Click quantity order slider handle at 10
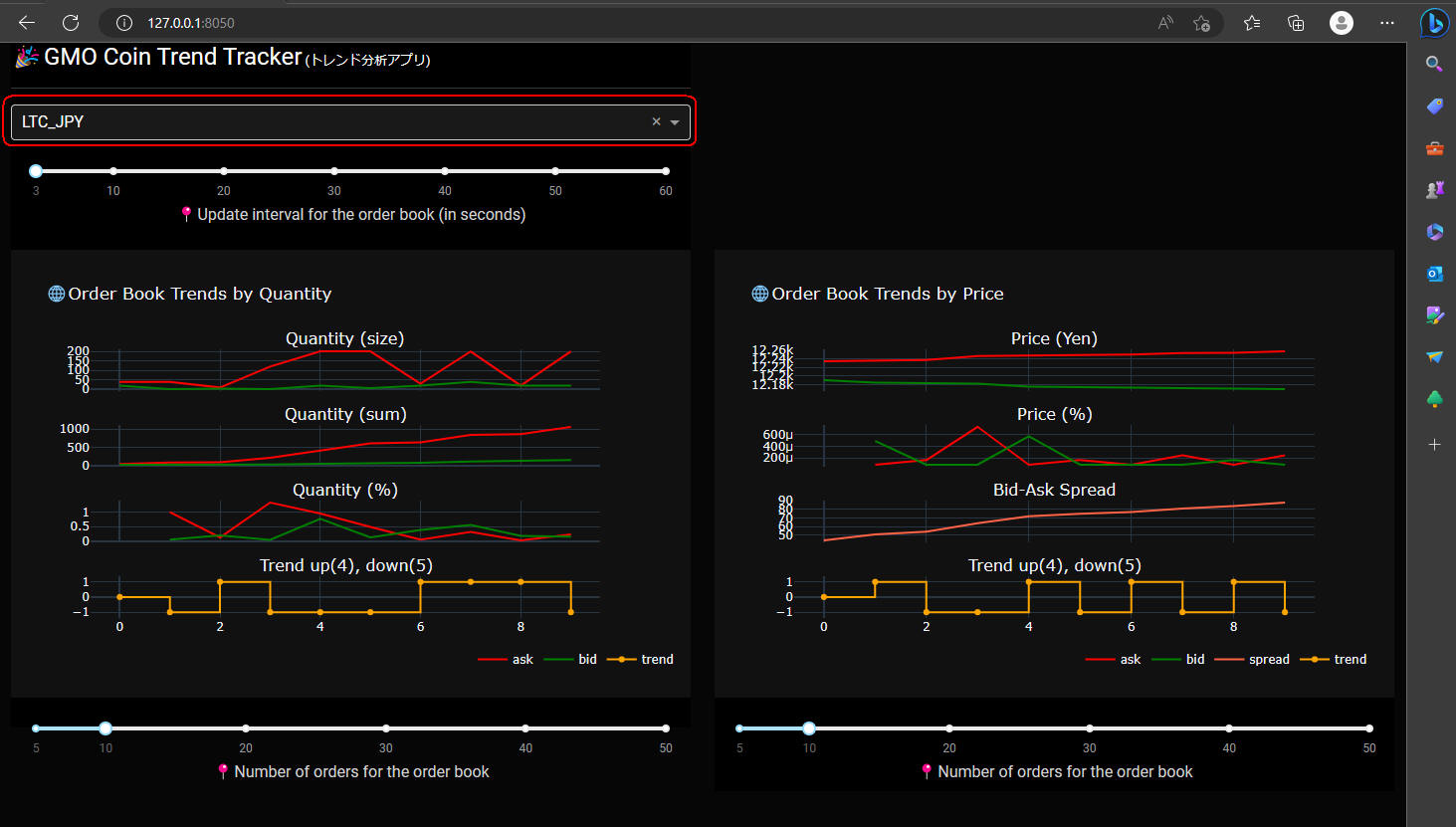The image size is (1456, 827). (x=105, y=728)
